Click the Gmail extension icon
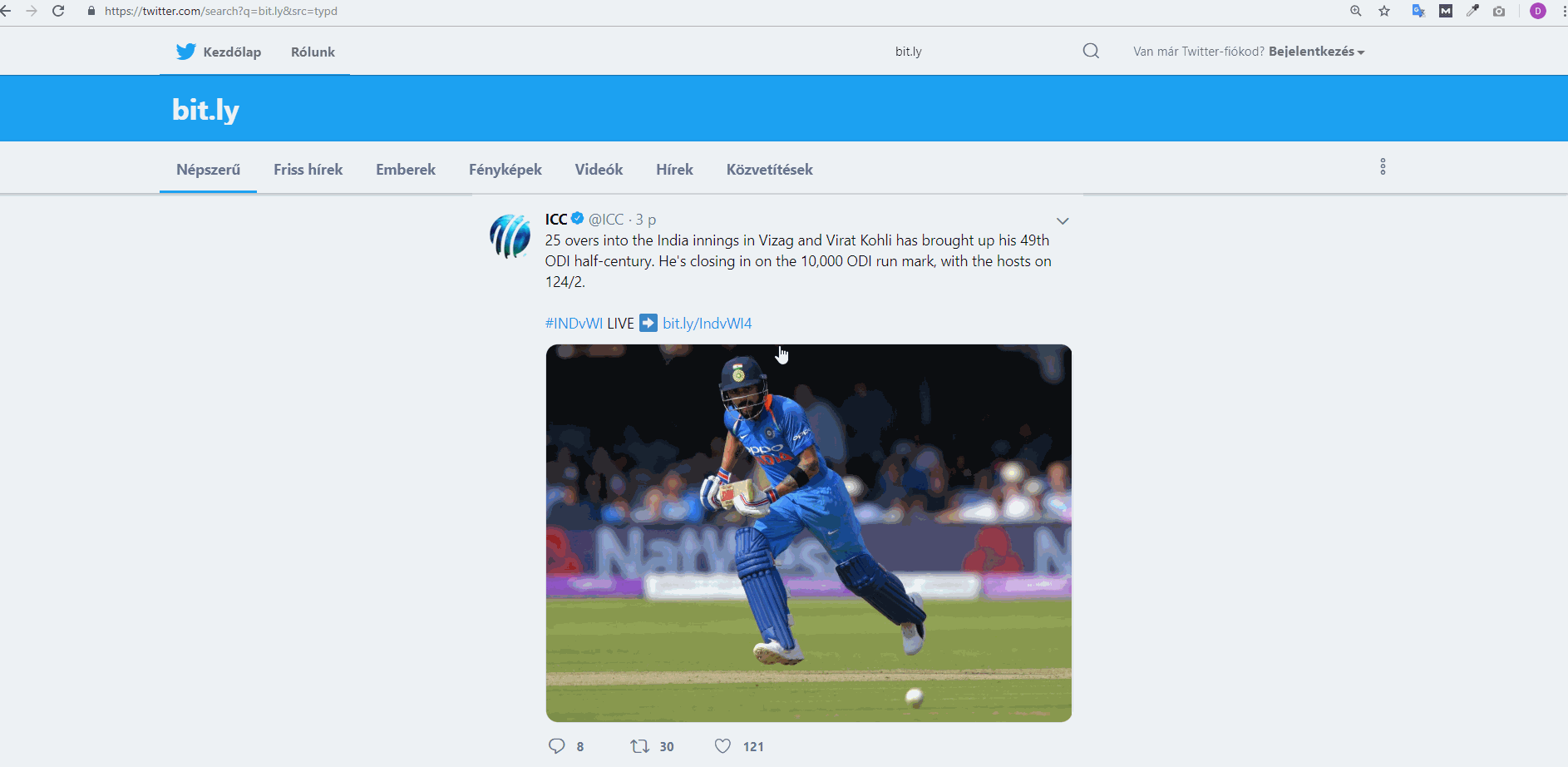 click(x=1446, y=11)
